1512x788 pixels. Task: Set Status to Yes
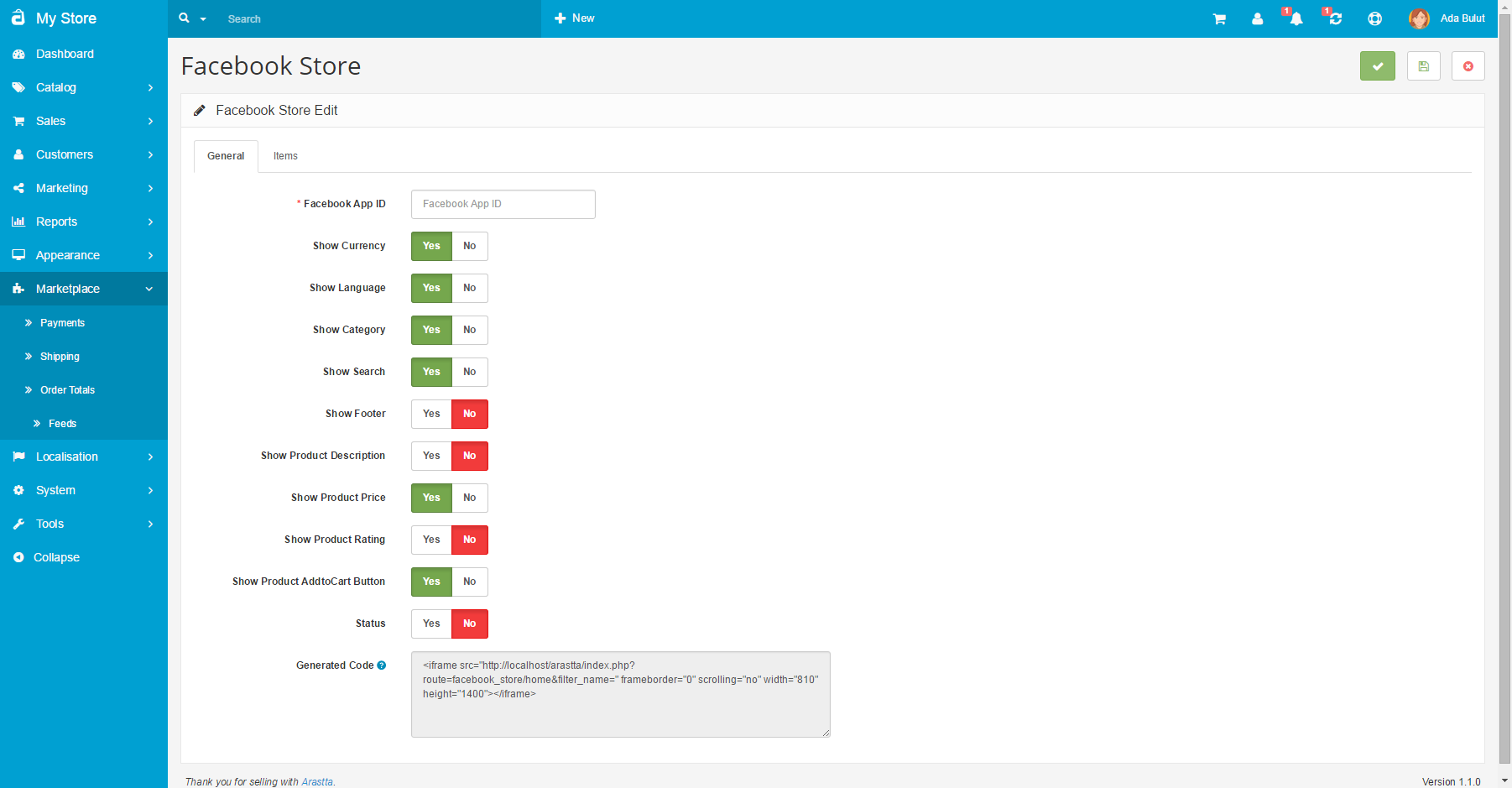(431, 624)
